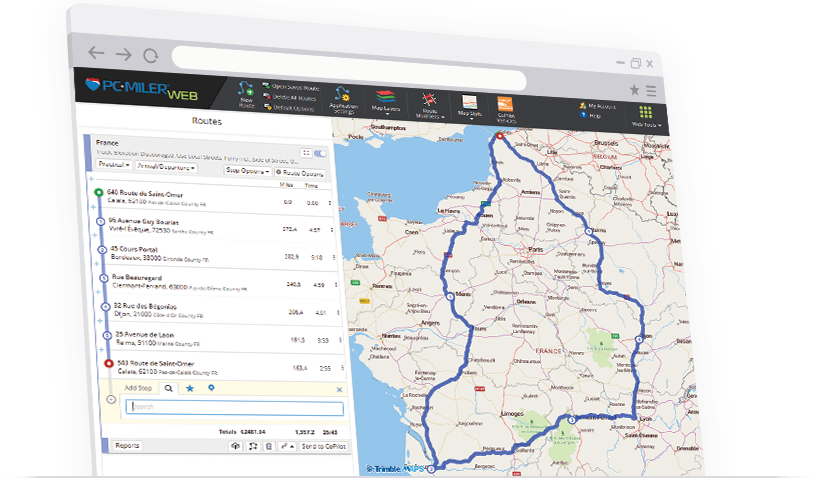Click the stop 3 marker near Clermont-Ferrand on map
Screen dimensions: 823x488
[x=572, y=420]
